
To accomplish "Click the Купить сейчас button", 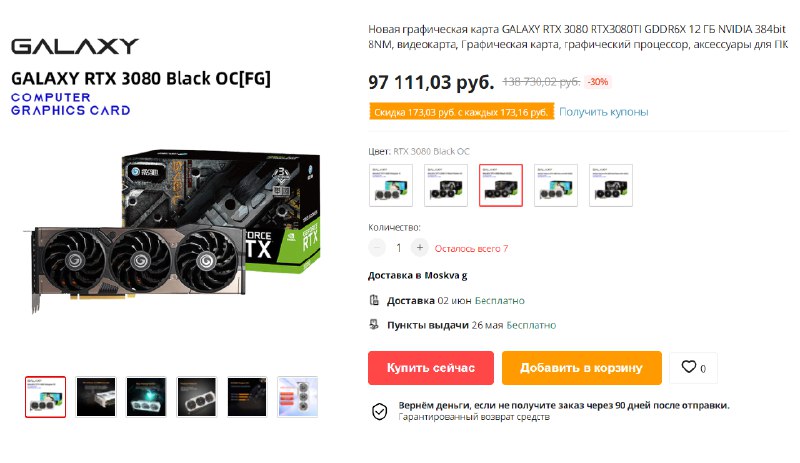I will pyautogui.click(x=431, y=368).
